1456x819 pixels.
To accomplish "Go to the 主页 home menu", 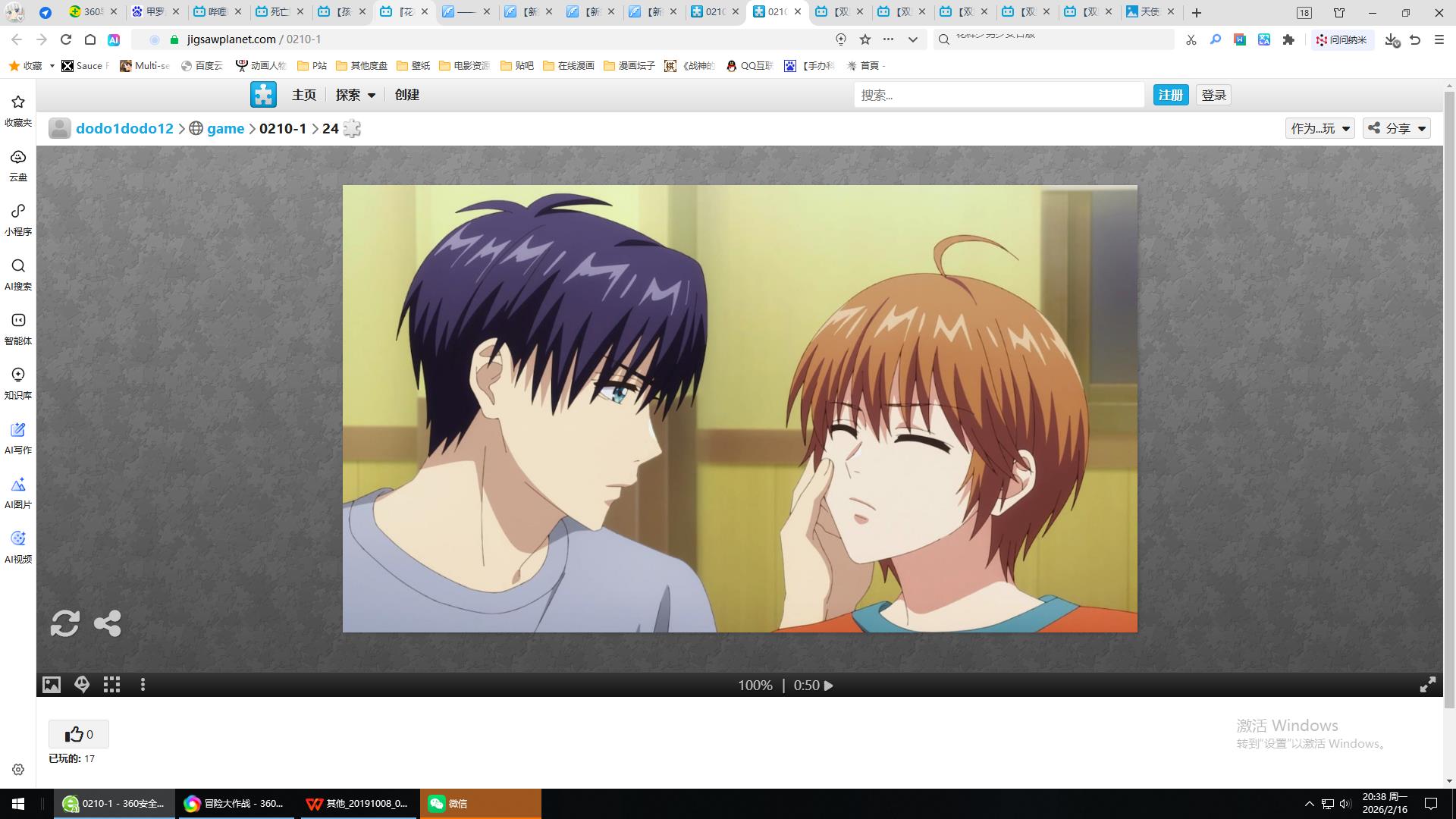I will coord(303,95).
